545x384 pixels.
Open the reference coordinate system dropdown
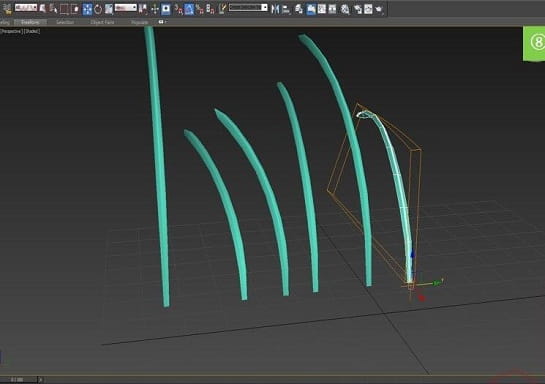[x=125, y=7]
